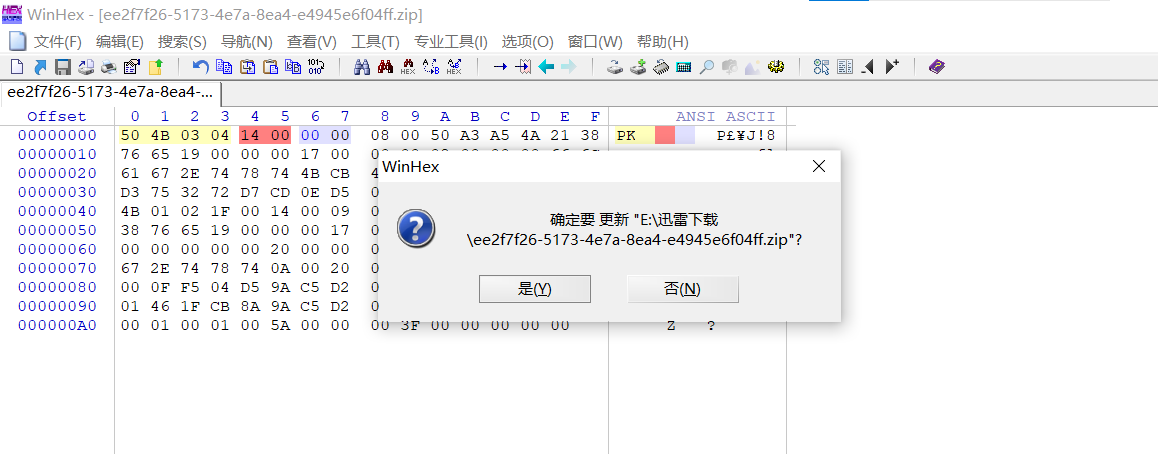Open the 帮助(H) menu

662,41
